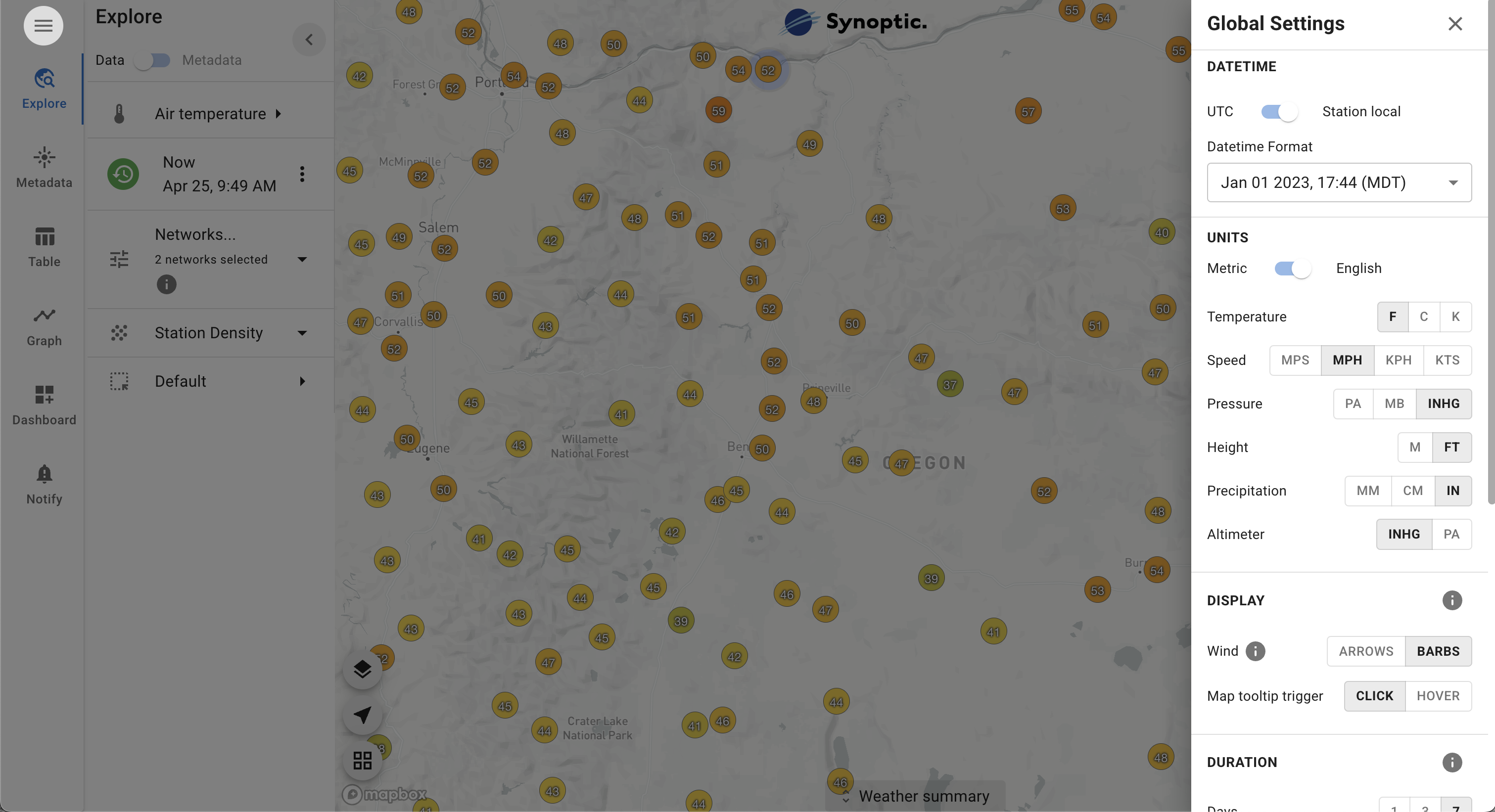Click the Wind info icon
The width and height of the screenshot is (1495, 812).
1255,651
